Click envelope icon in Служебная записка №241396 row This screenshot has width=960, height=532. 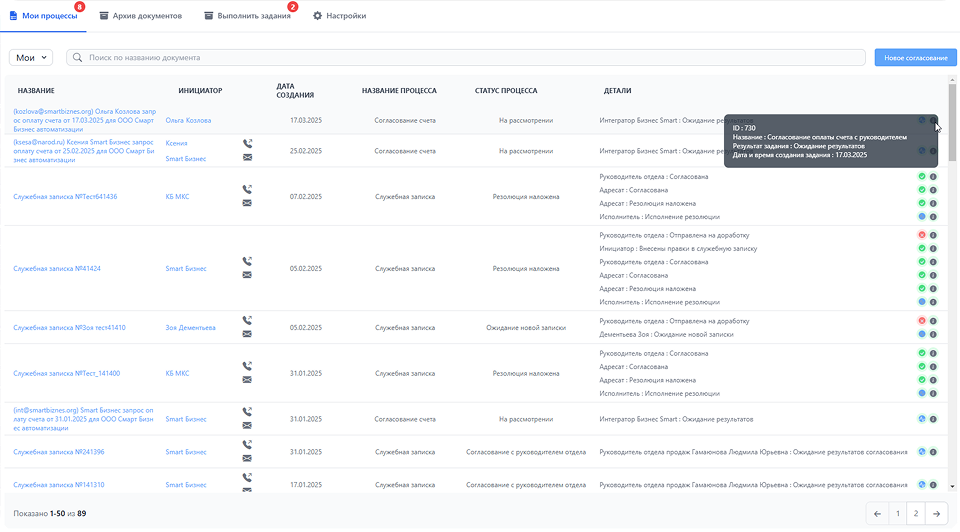click(247, 458)
